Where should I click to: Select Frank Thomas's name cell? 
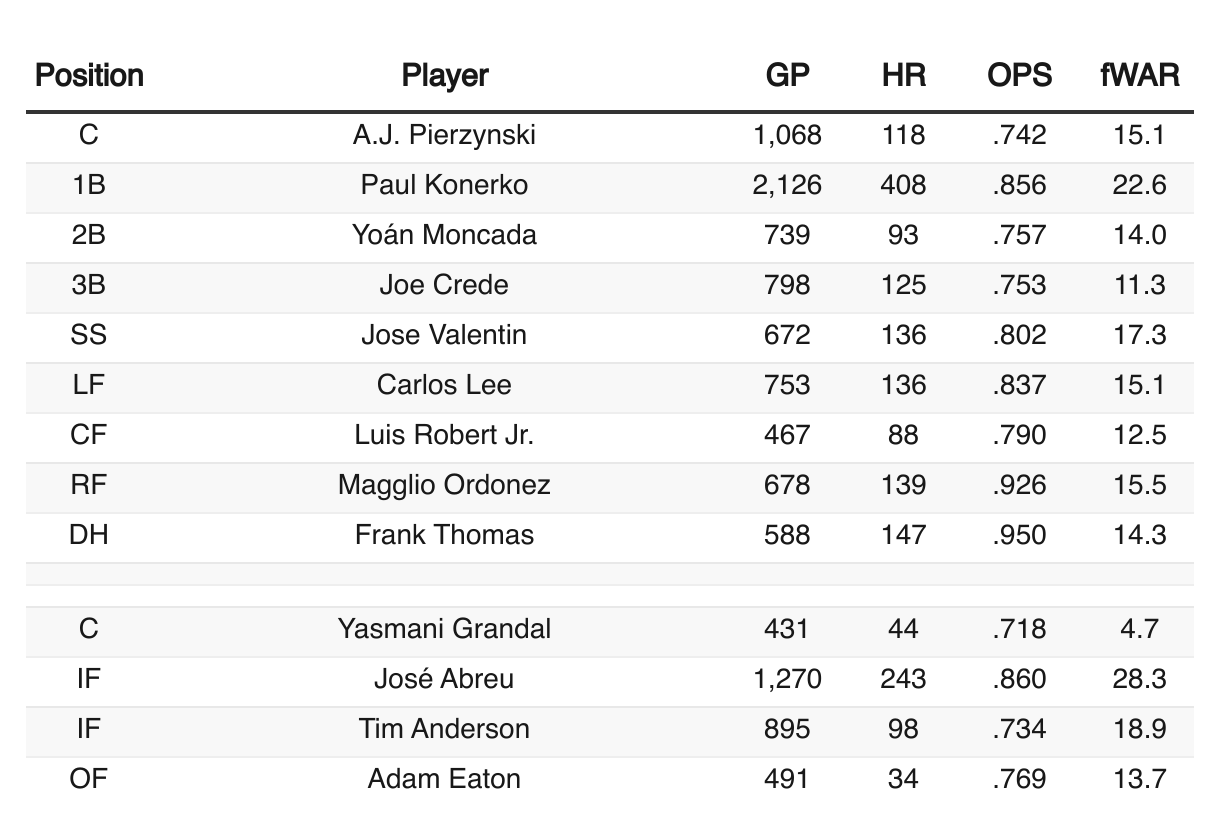pos(444,535)
